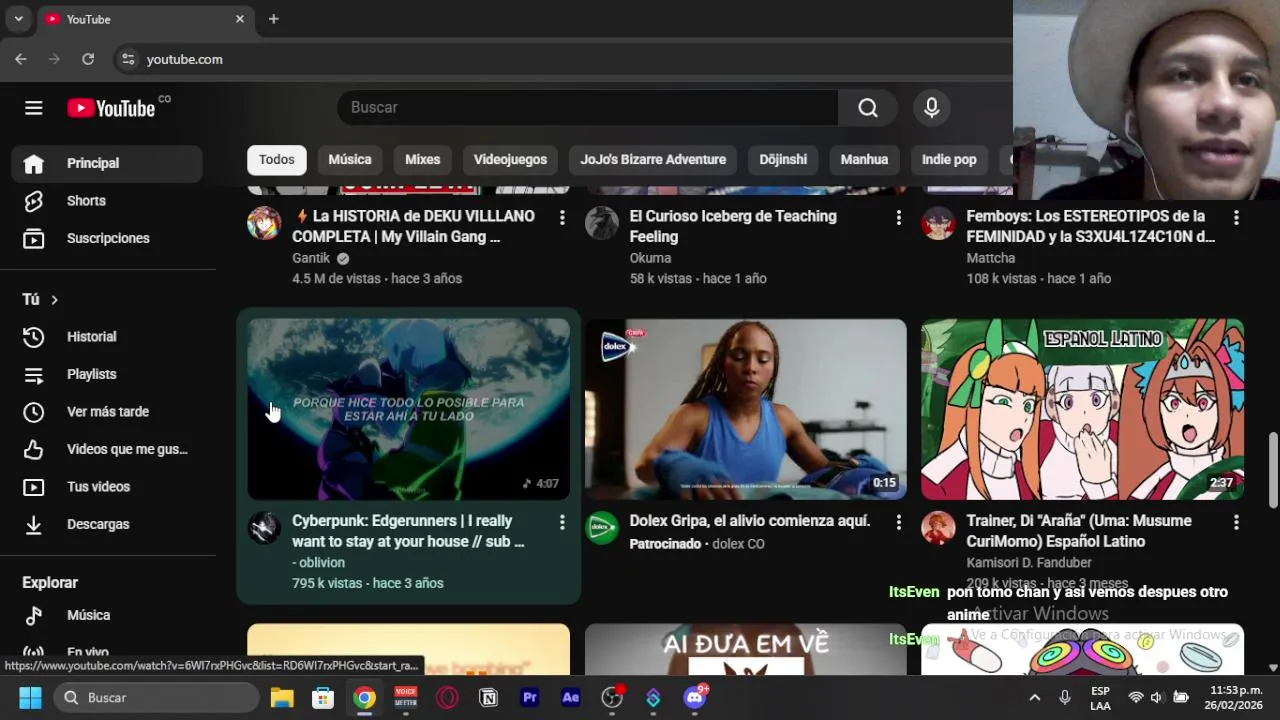Open Shorts from the sidebar
The height and width of the screenshot is (720, 1280).
107,201
